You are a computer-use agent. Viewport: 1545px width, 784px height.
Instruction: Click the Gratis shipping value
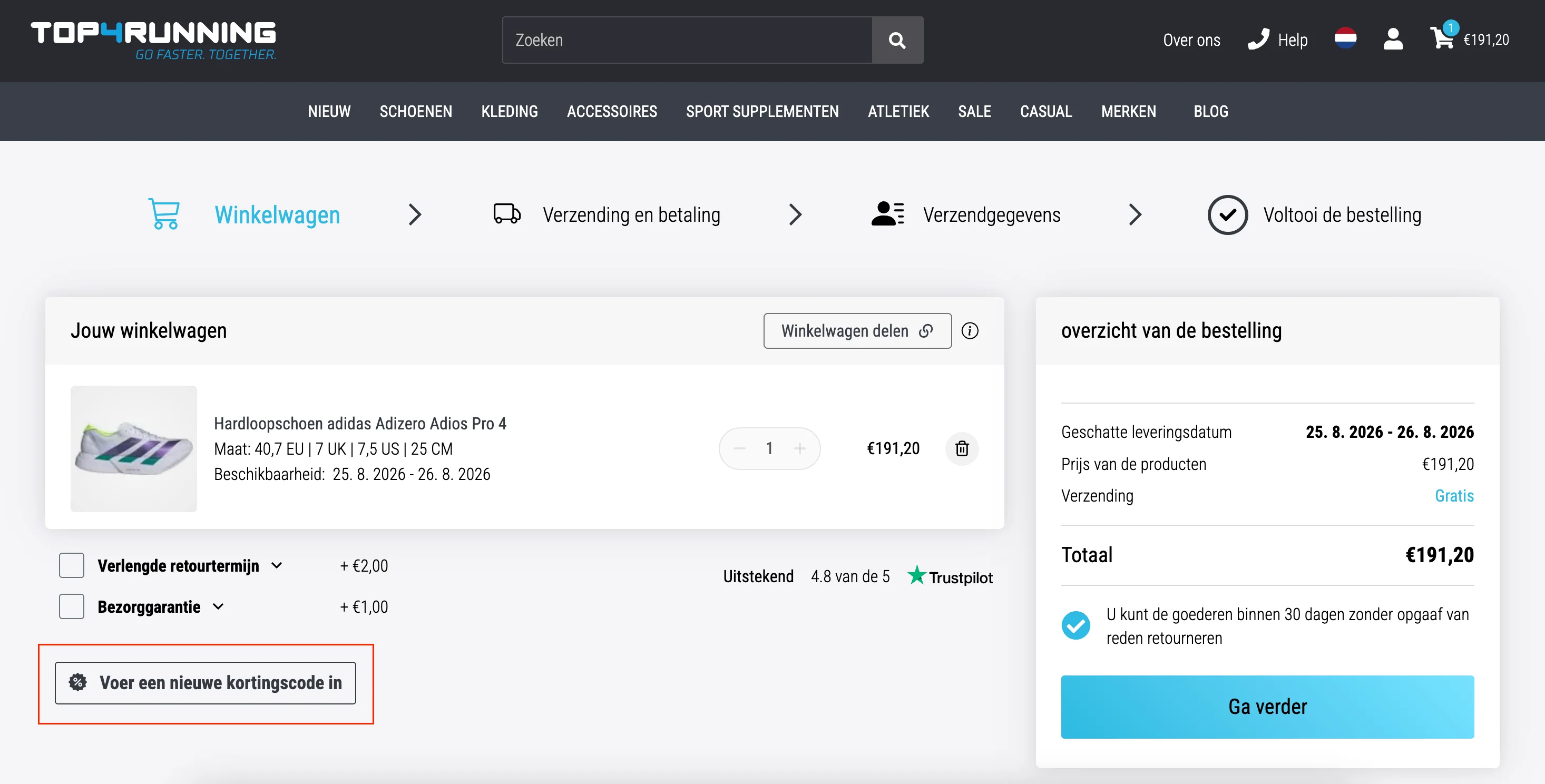(x=1454, y=495)
